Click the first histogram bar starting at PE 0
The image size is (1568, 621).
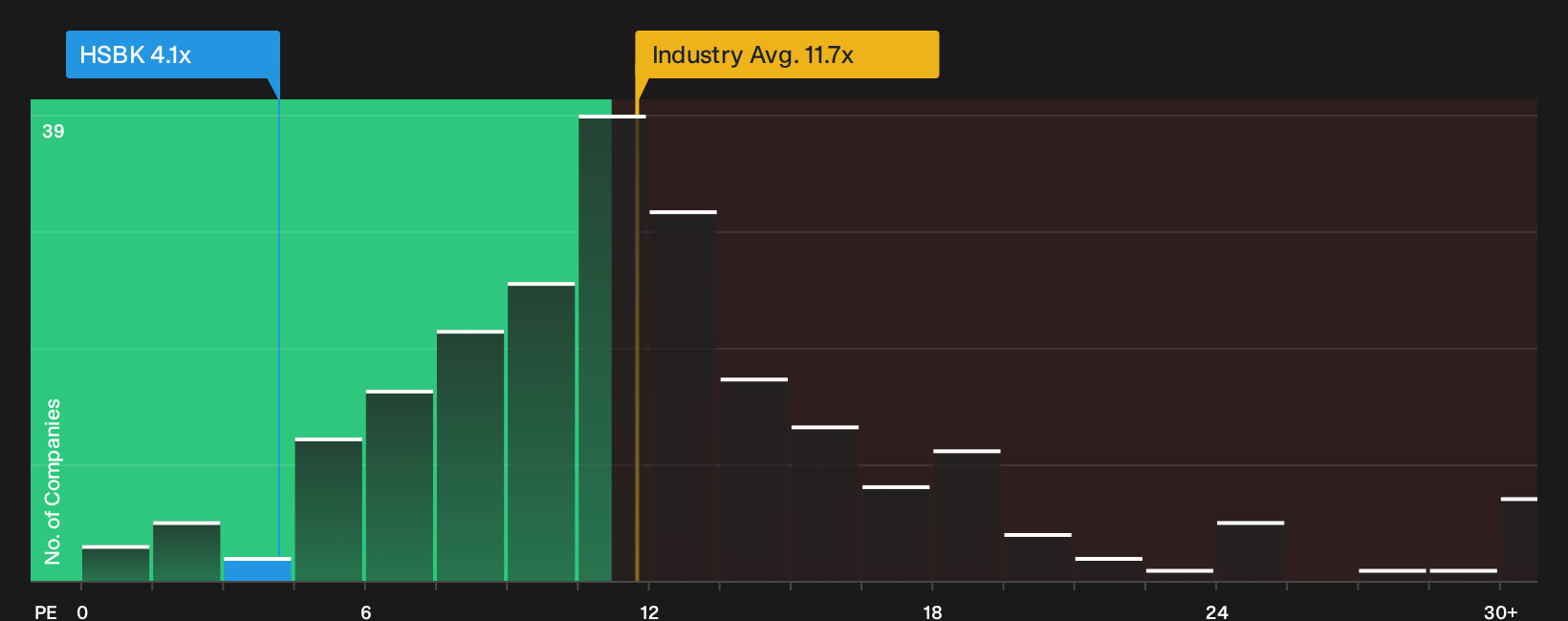(x=116, y=563)
